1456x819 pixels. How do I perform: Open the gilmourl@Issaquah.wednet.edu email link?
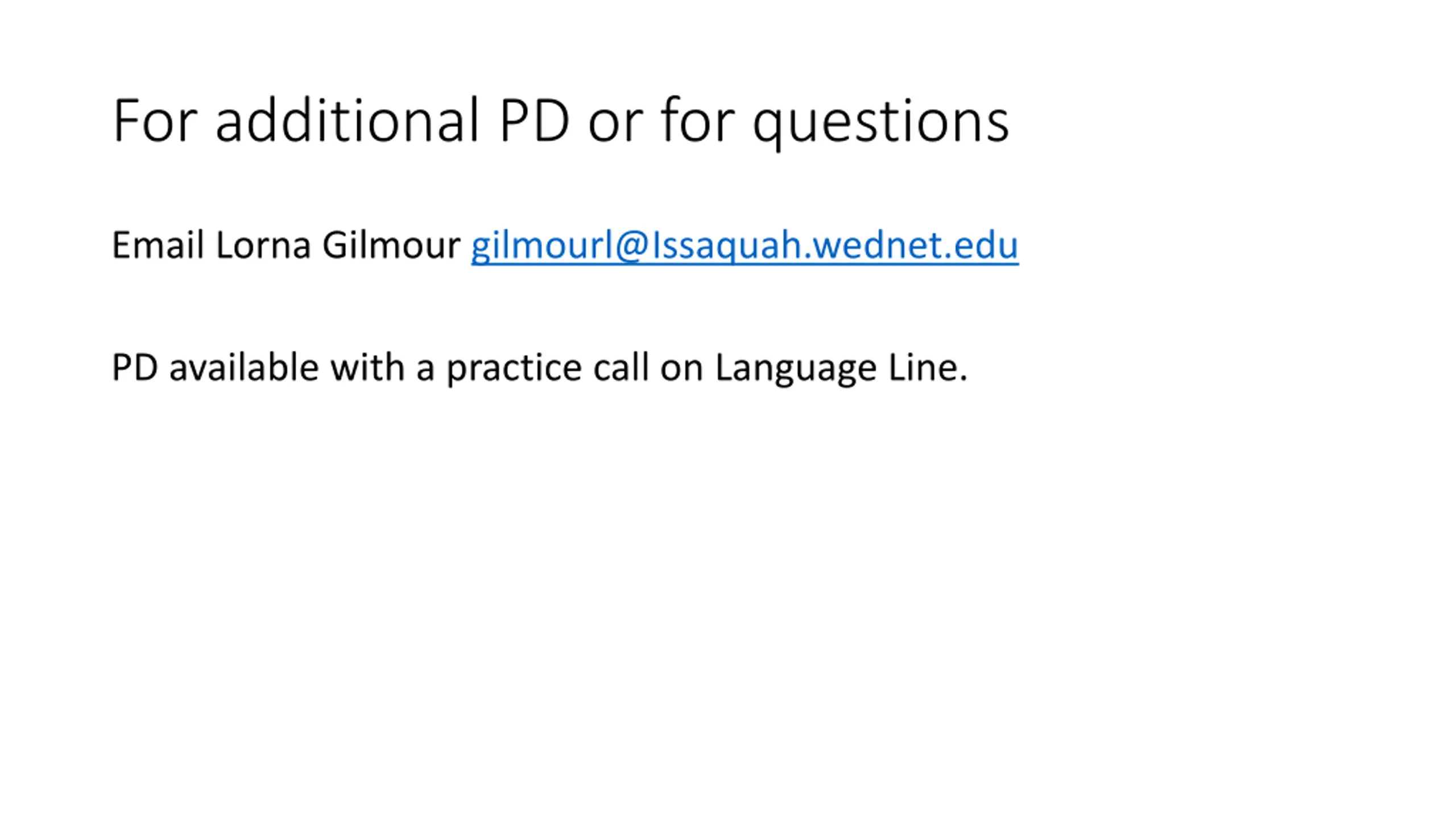[x=744, y=246]
